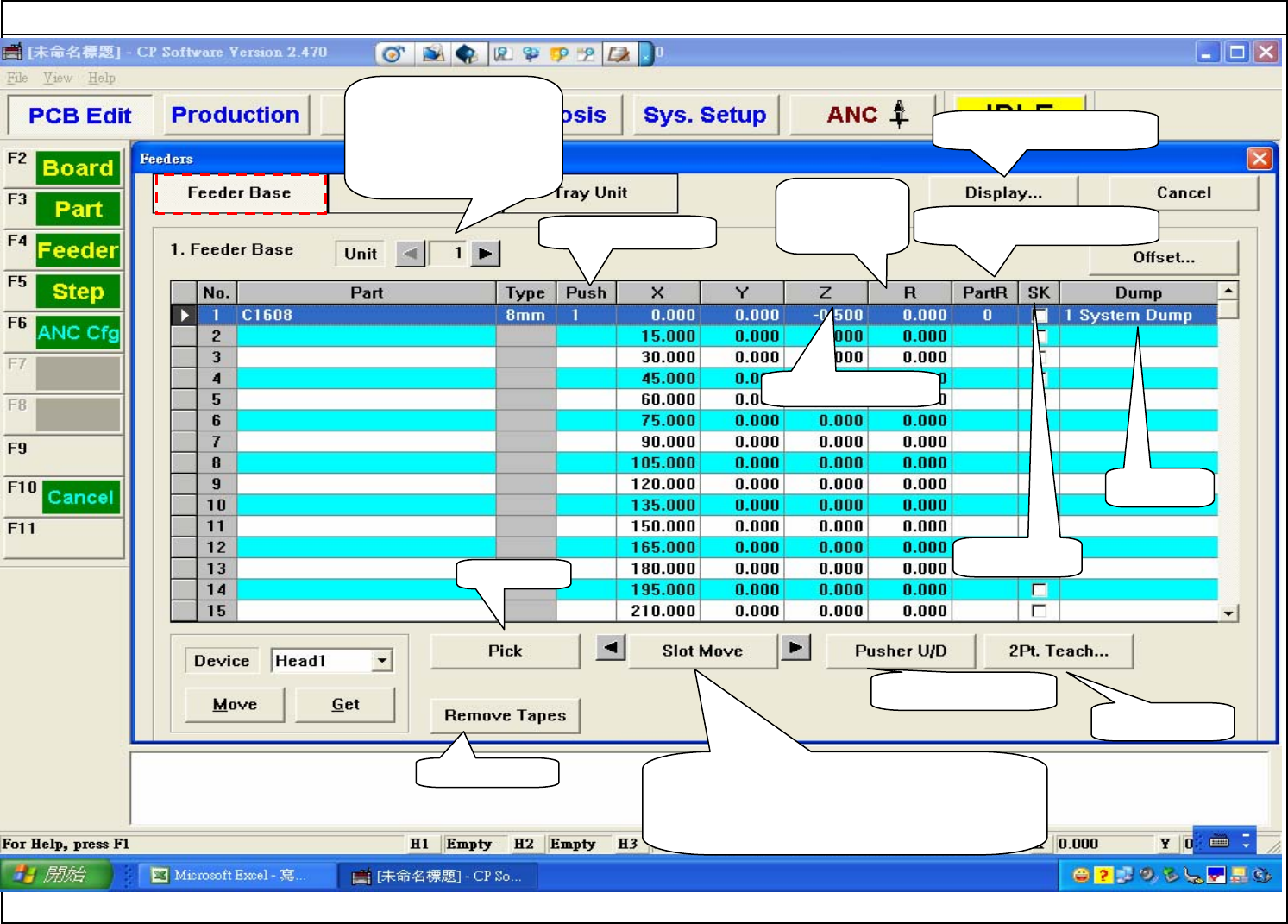Click the next Unit arrow button
The image size is (1288, 924).
pyautogui.click(x=486, y=254)
